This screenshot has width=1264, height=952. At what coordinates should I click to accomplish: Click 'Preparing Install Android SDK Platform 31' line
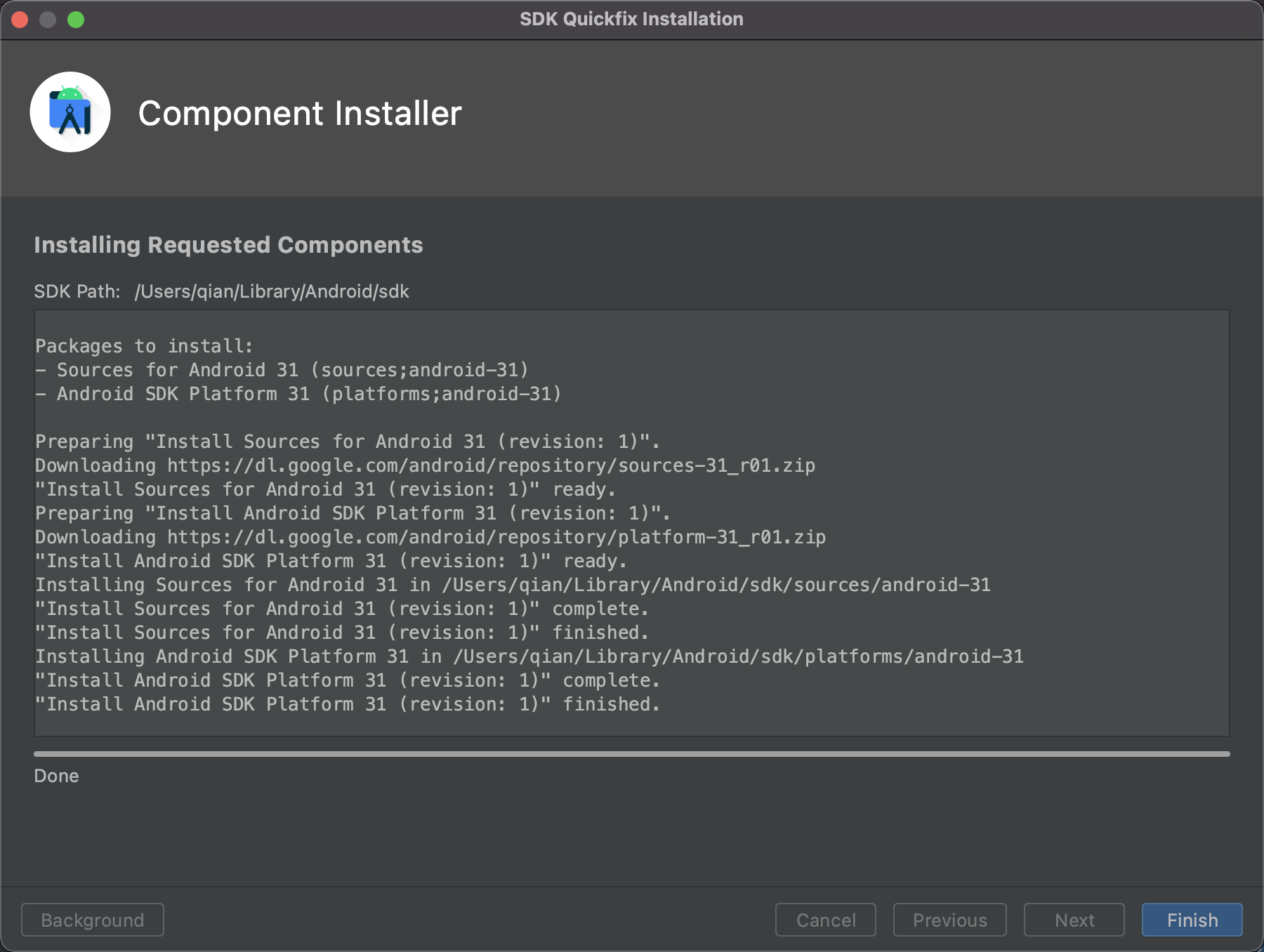[x=353, y=513]
